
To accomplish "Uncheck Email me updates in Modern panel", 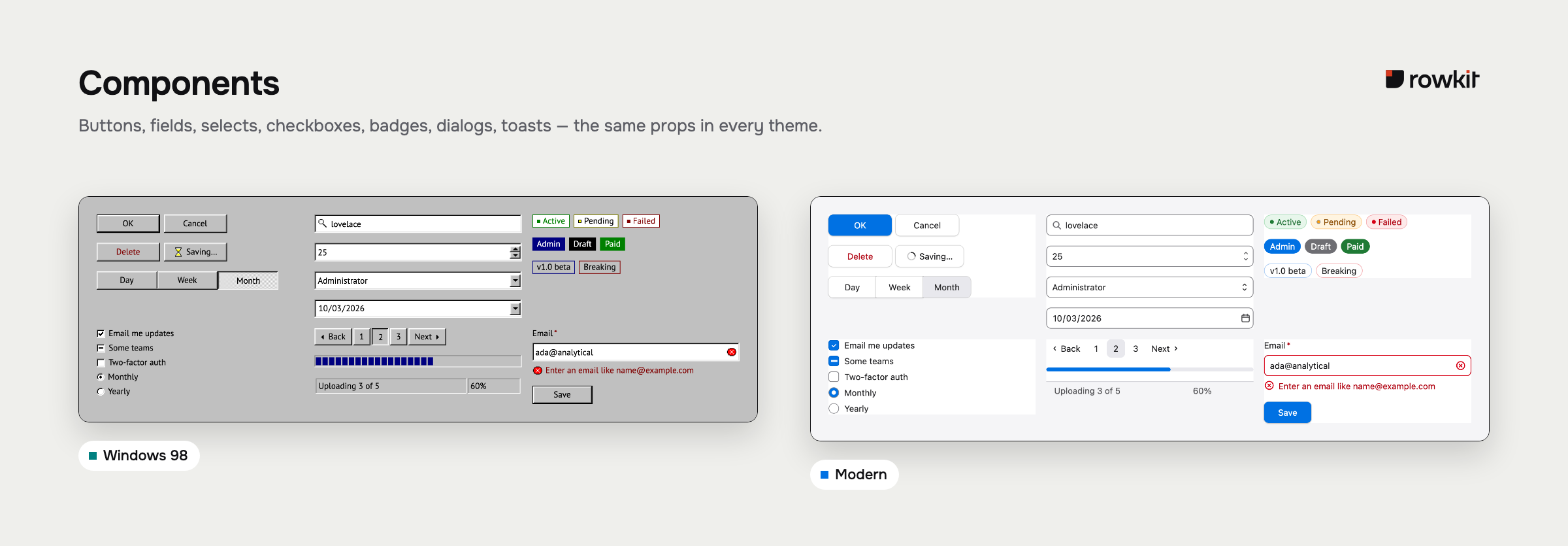I will (834, 345).
